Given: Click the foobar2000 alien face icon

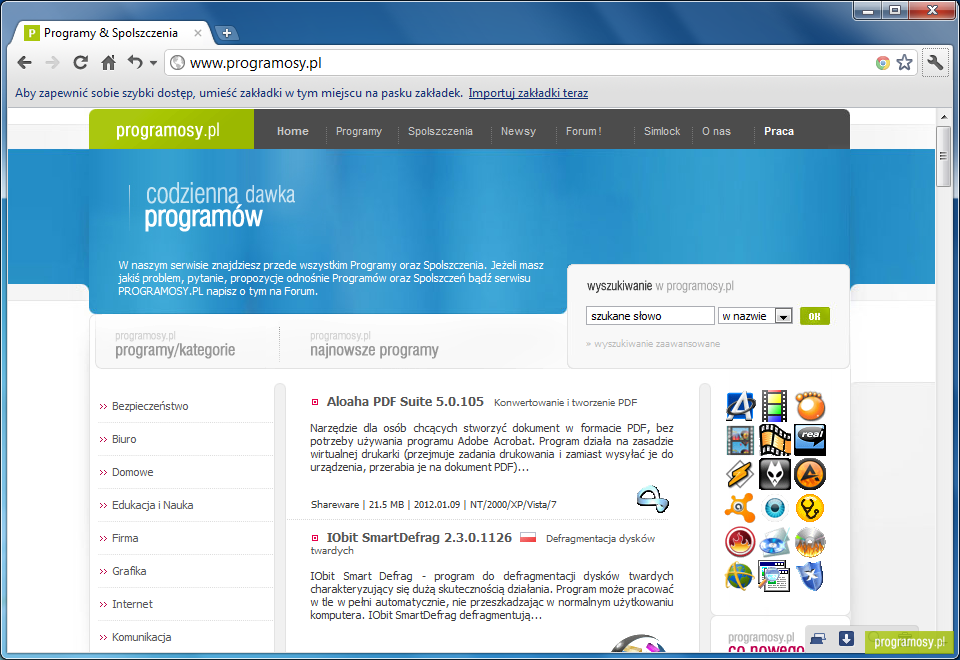Looking at the screenshot, I should (x=774, y=474).
